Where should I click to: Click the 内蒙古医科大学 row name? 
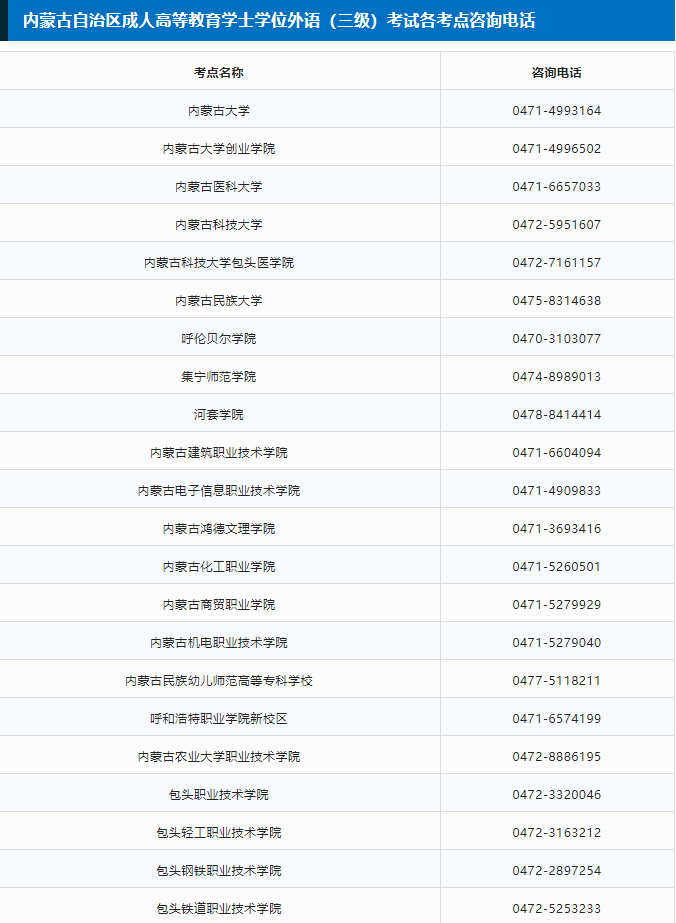[x=219, y=187]
